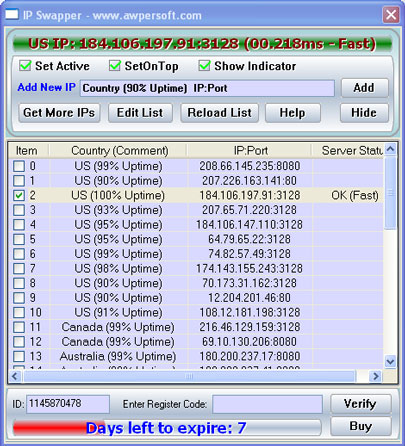The width and height of the screenshot is (405, 446).
Task: Select IP 207.65.71.220:3128
Action: tap(249, 210)
